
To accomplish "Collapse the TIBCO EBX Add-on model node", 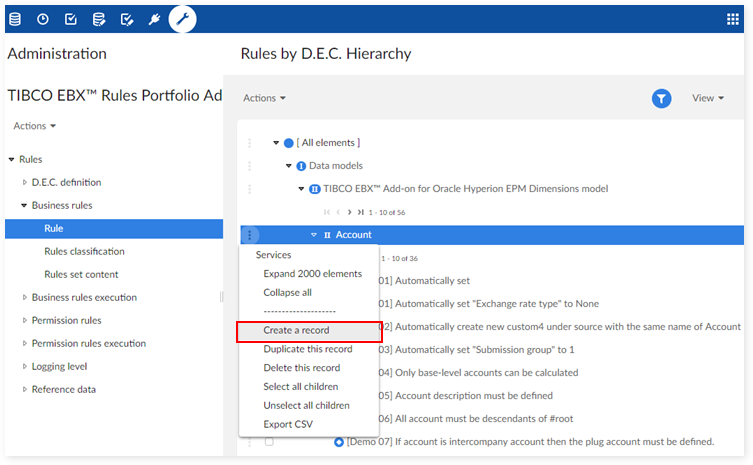I will [x=301, y=189].
